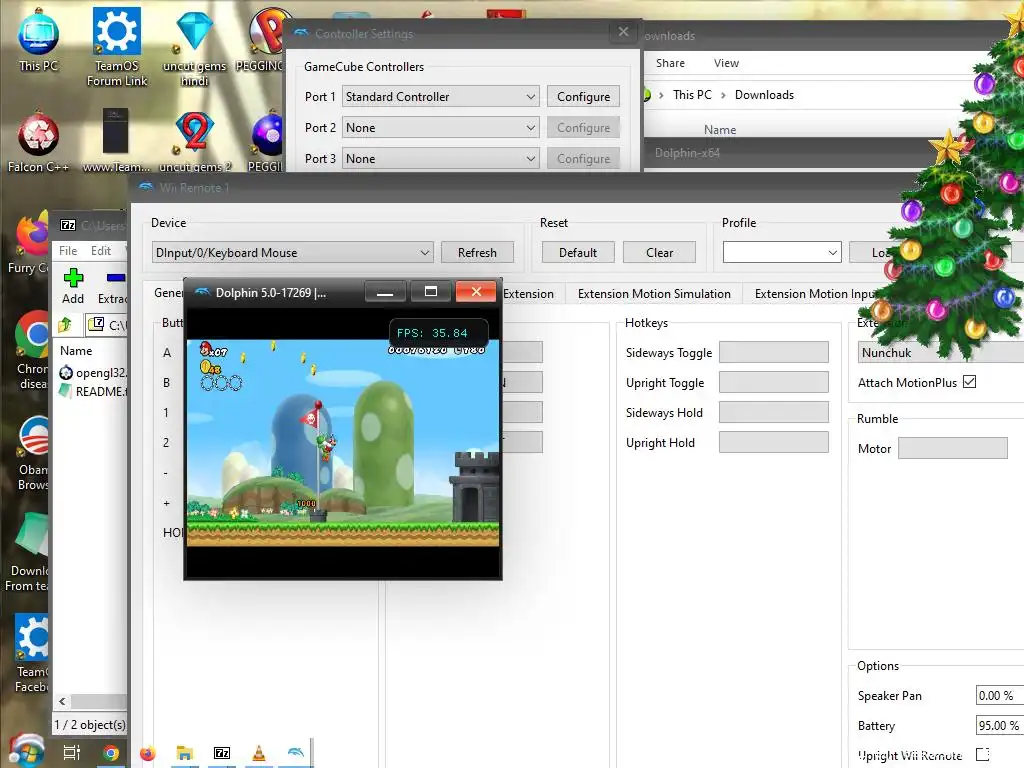This screenshot has width=1024, height=768.
Task: Click the 7-Zip address path field
Action: point(108,325)
